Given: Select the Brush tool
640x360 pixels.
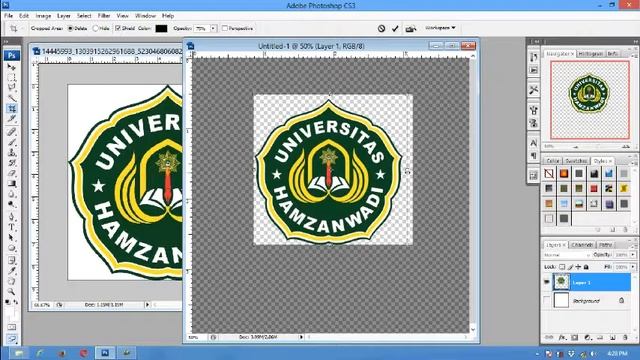Looking at the screenshot, I should coord(12,142).
